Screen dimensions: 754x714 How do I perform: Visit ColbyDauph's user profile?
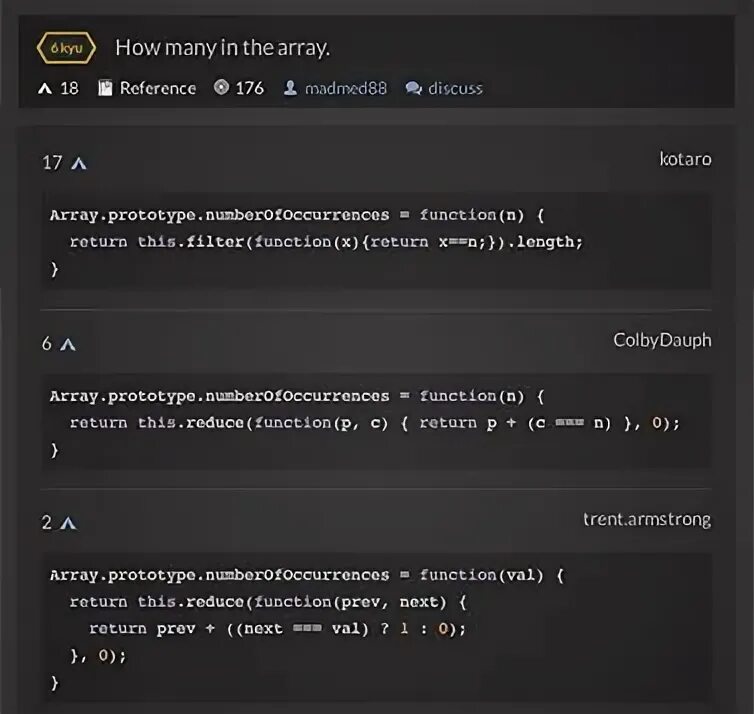[x=662, y=340]
